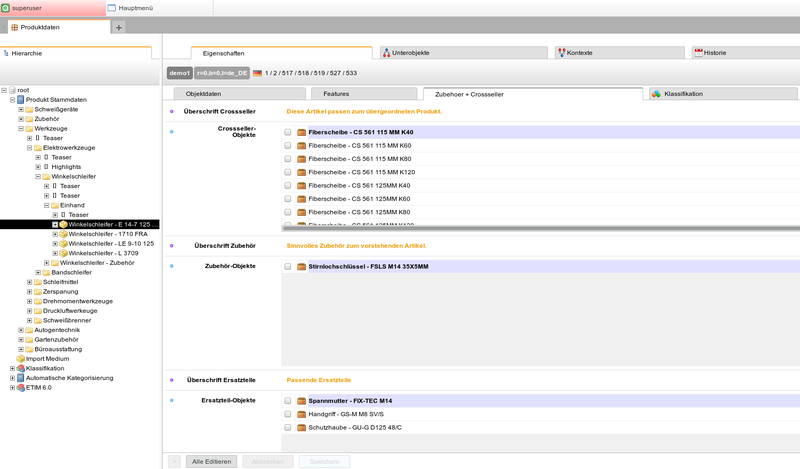Expand the Bandschleifer tree node
800x469 pixels.
(38, 272)
